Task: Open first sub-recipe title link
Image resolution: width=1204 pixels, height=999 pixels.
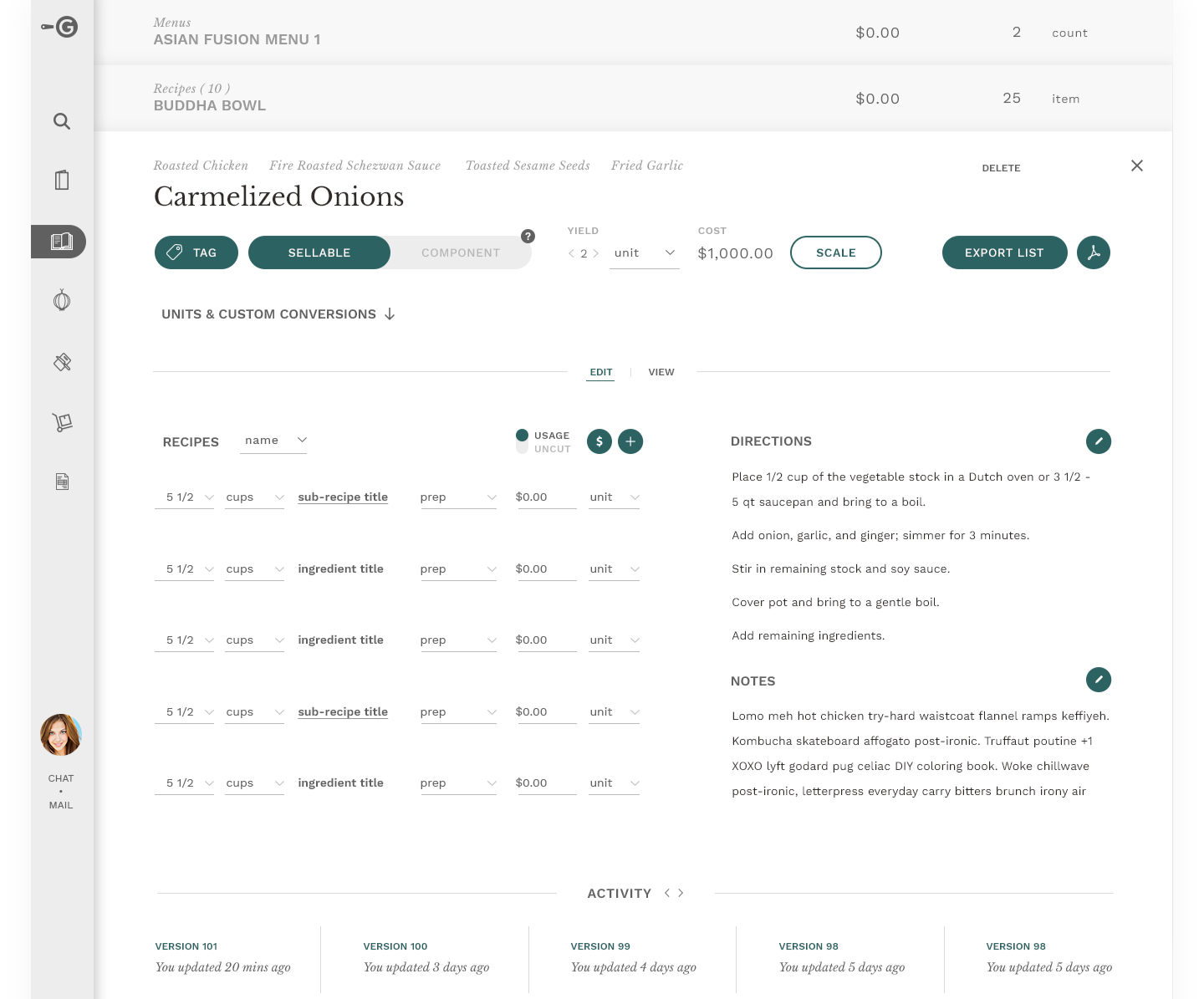Action: pos(343,497)
